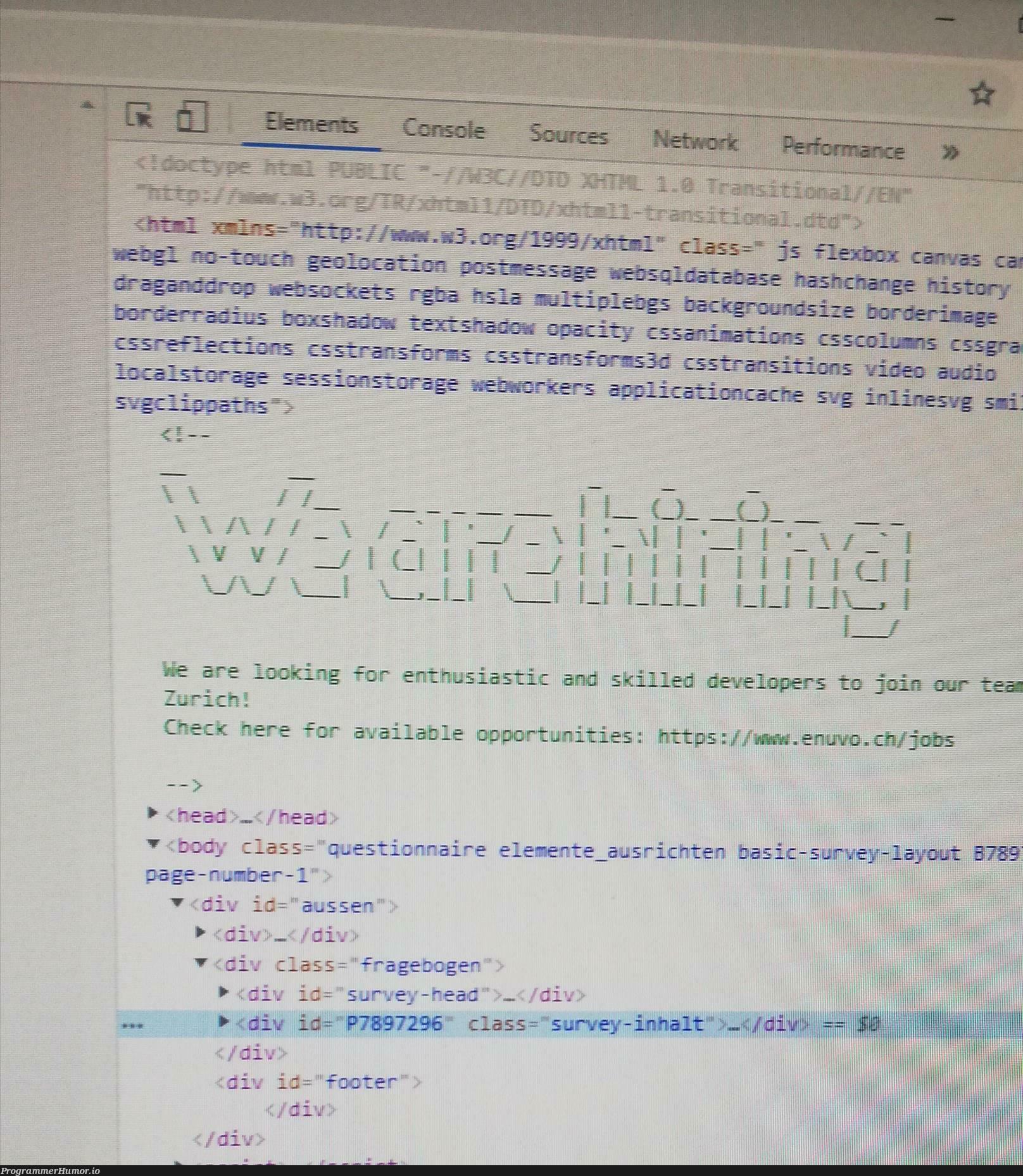Open the Elements tab
Screen dimensions: 1023x1176
pyautogui.click(x=311, y=123)
